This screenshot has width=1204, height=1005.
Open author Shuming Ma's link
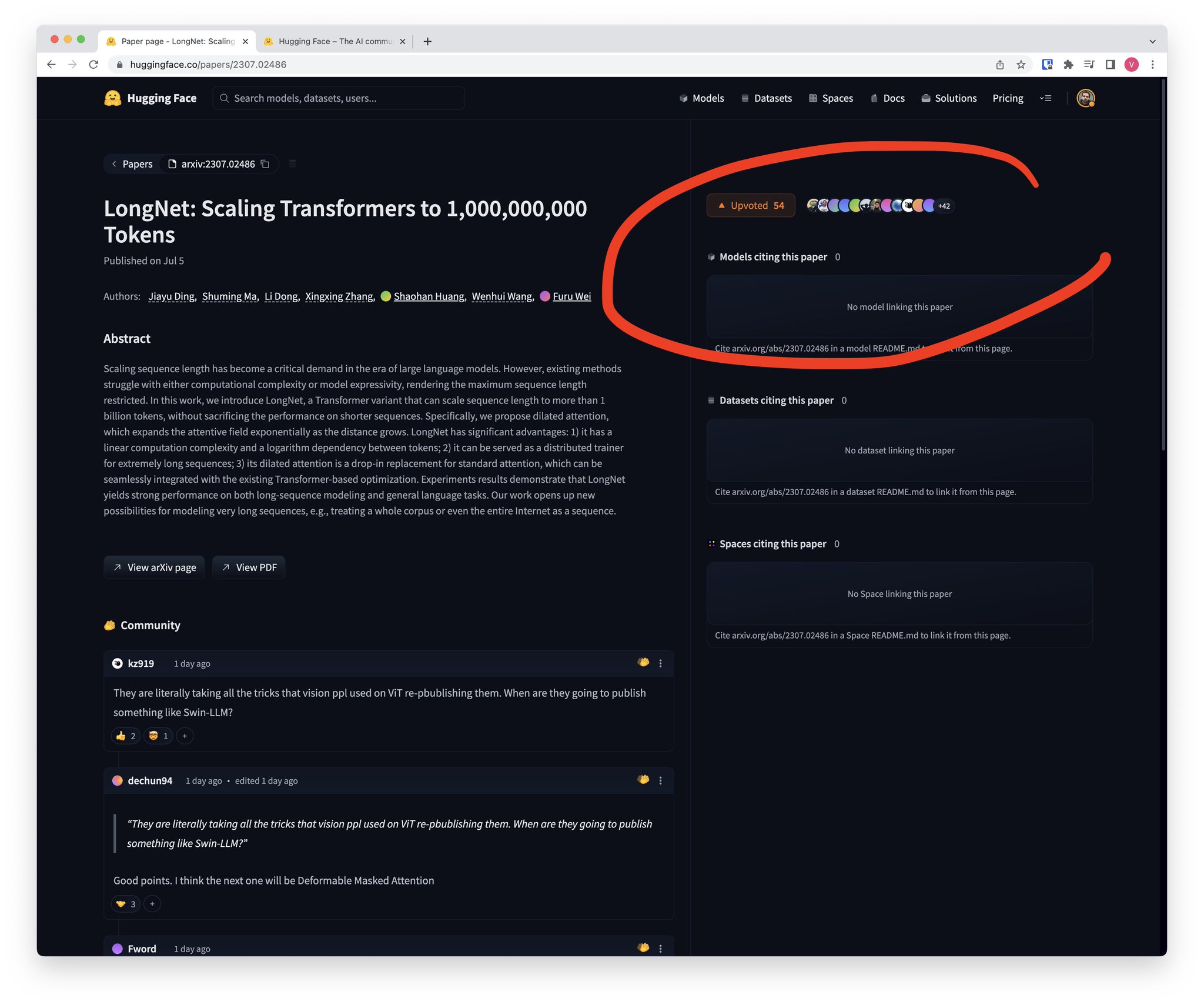(x=229, y=296)
